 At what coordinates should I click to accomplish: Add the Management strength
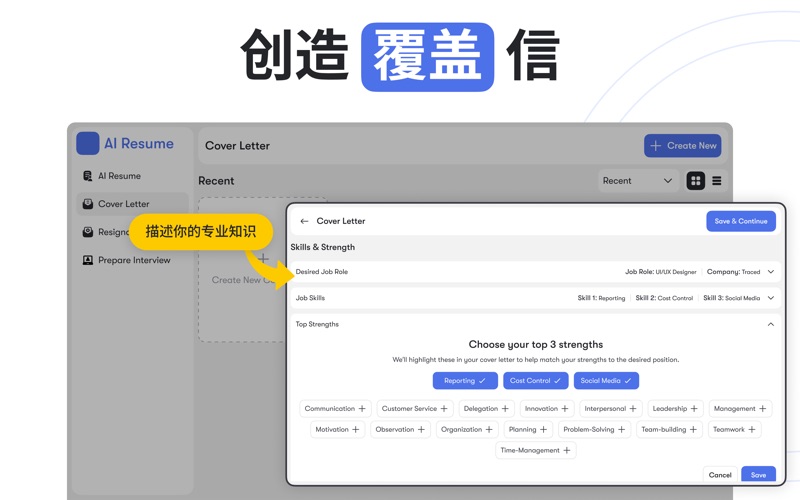(x=740, y=409)
